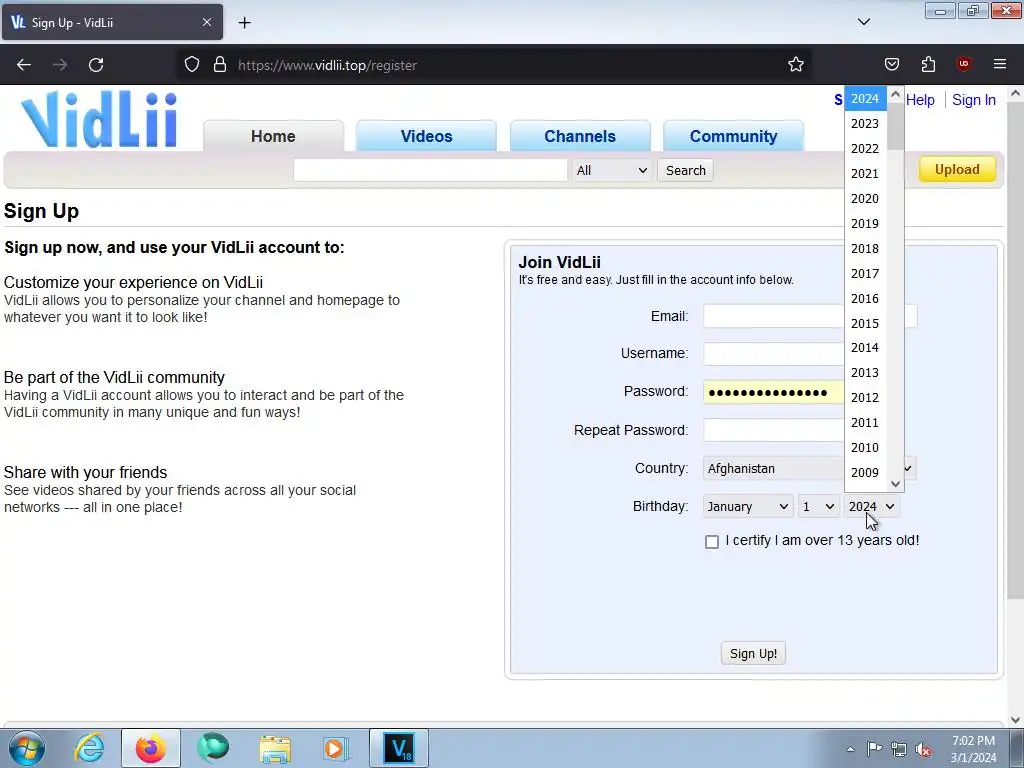Click the URL address bar
This screenshot has width=1024, height=768.
point(496,65)
